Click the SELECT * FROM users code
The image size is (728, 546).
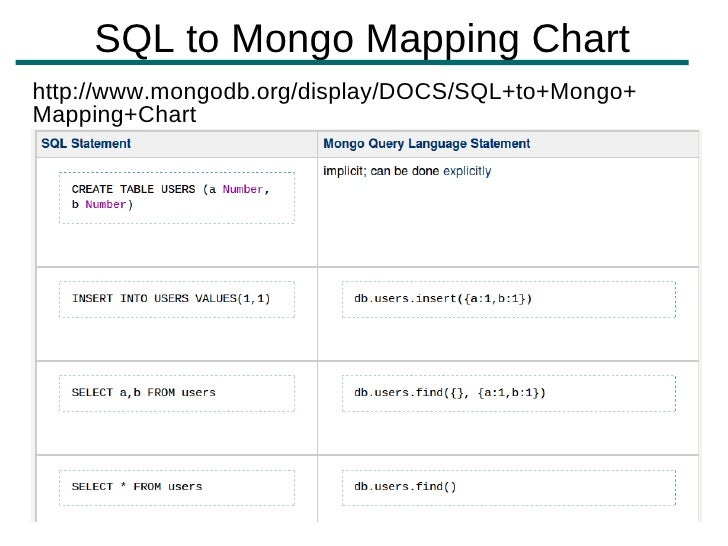click(137, 487)
